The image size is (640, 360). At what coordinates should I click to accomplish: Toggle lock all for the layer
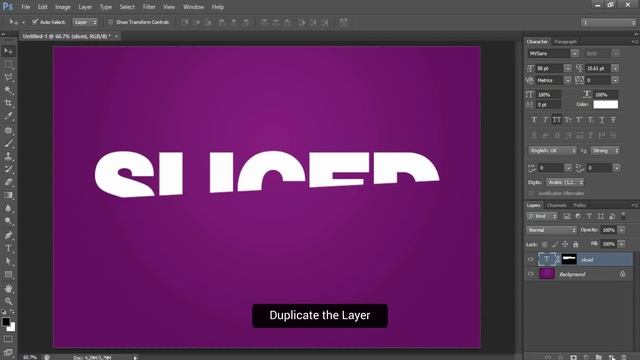[x=576, y=244]
